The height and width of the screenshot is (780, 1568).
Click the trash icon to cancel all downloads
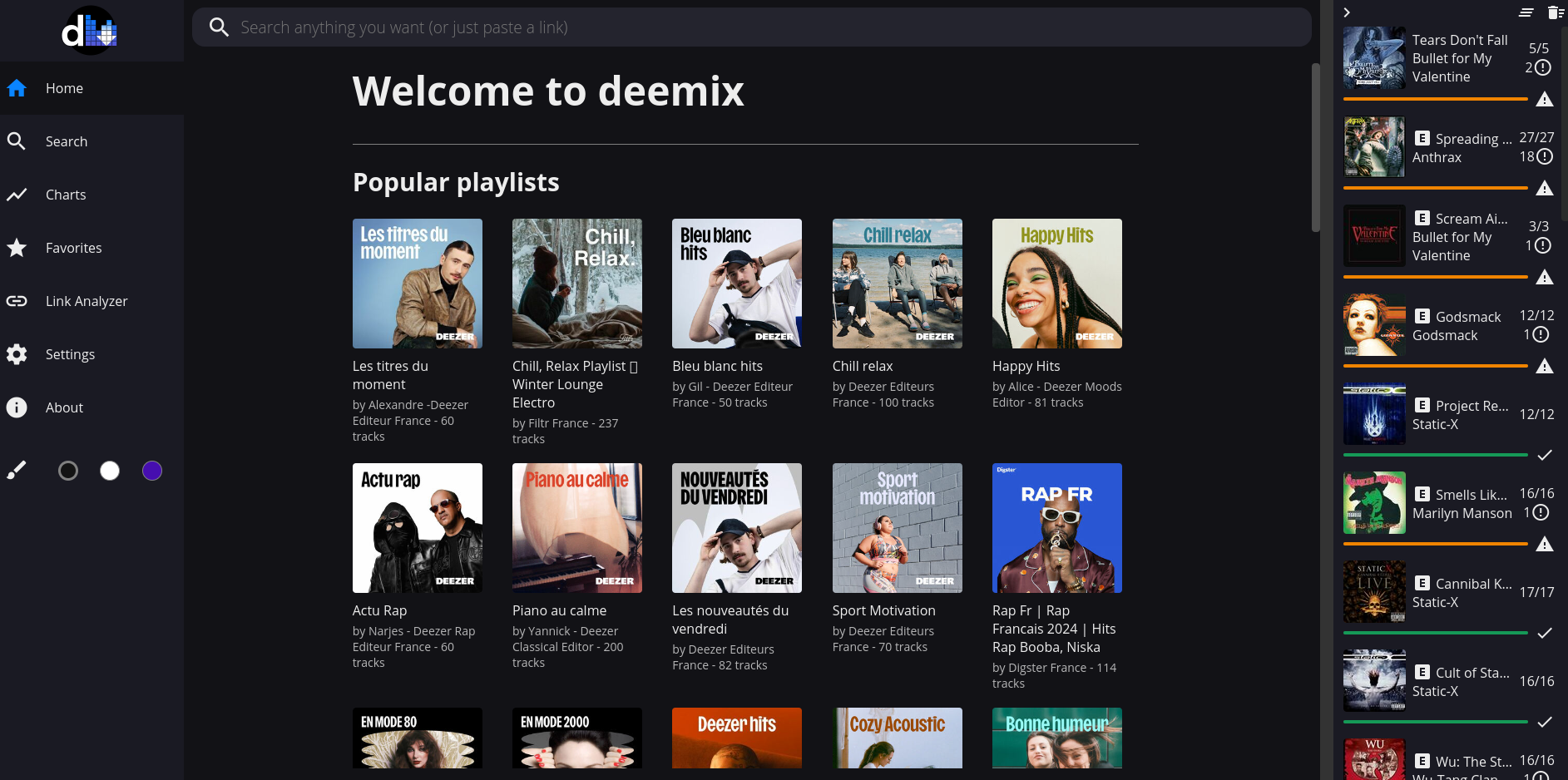1555,12
